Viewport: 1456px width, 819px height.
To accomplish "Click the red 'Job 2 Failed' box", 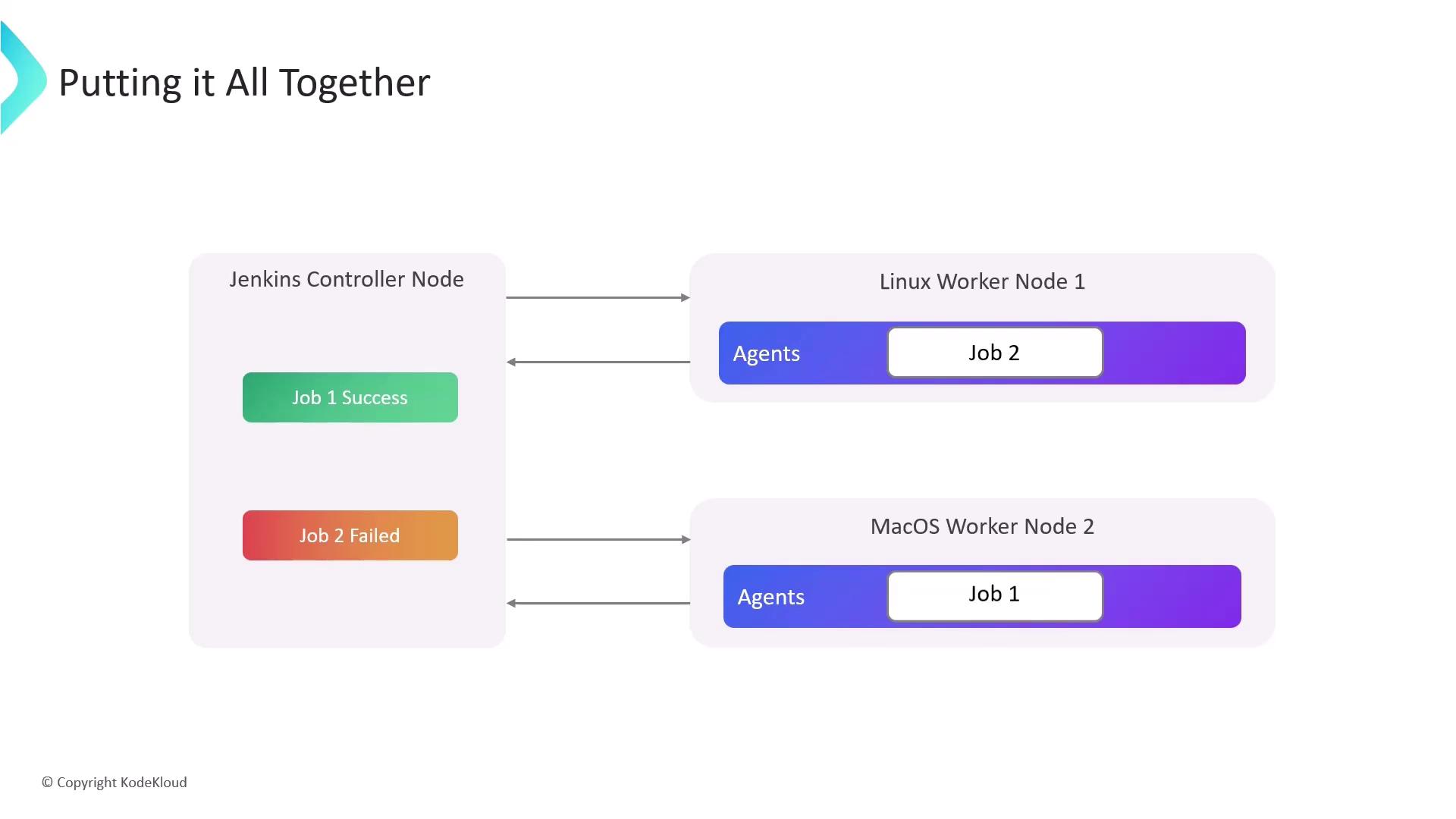I will pos(350,535).
